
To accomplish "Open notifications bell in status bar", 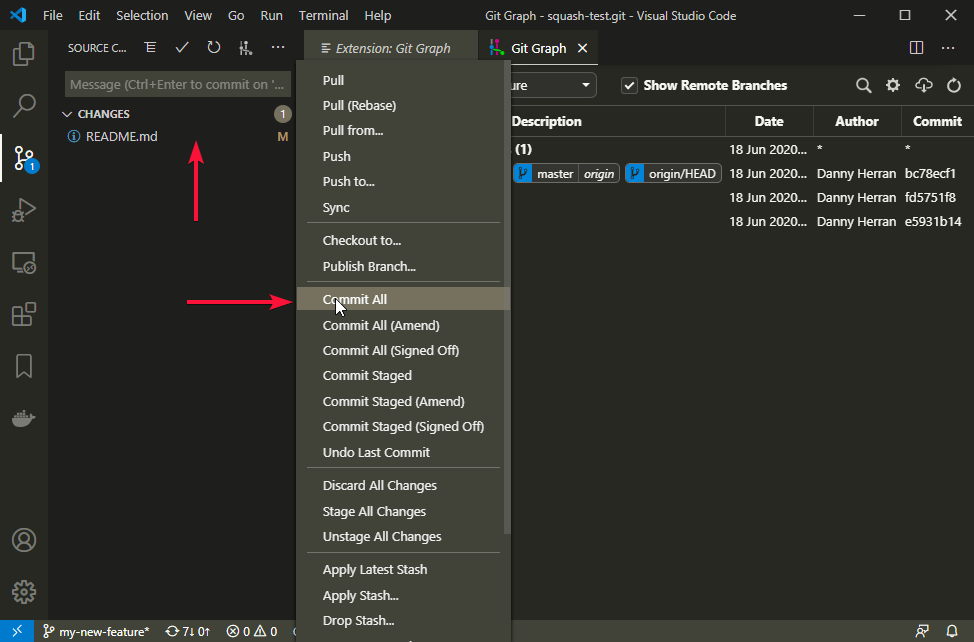I will [x=952, y=631].
